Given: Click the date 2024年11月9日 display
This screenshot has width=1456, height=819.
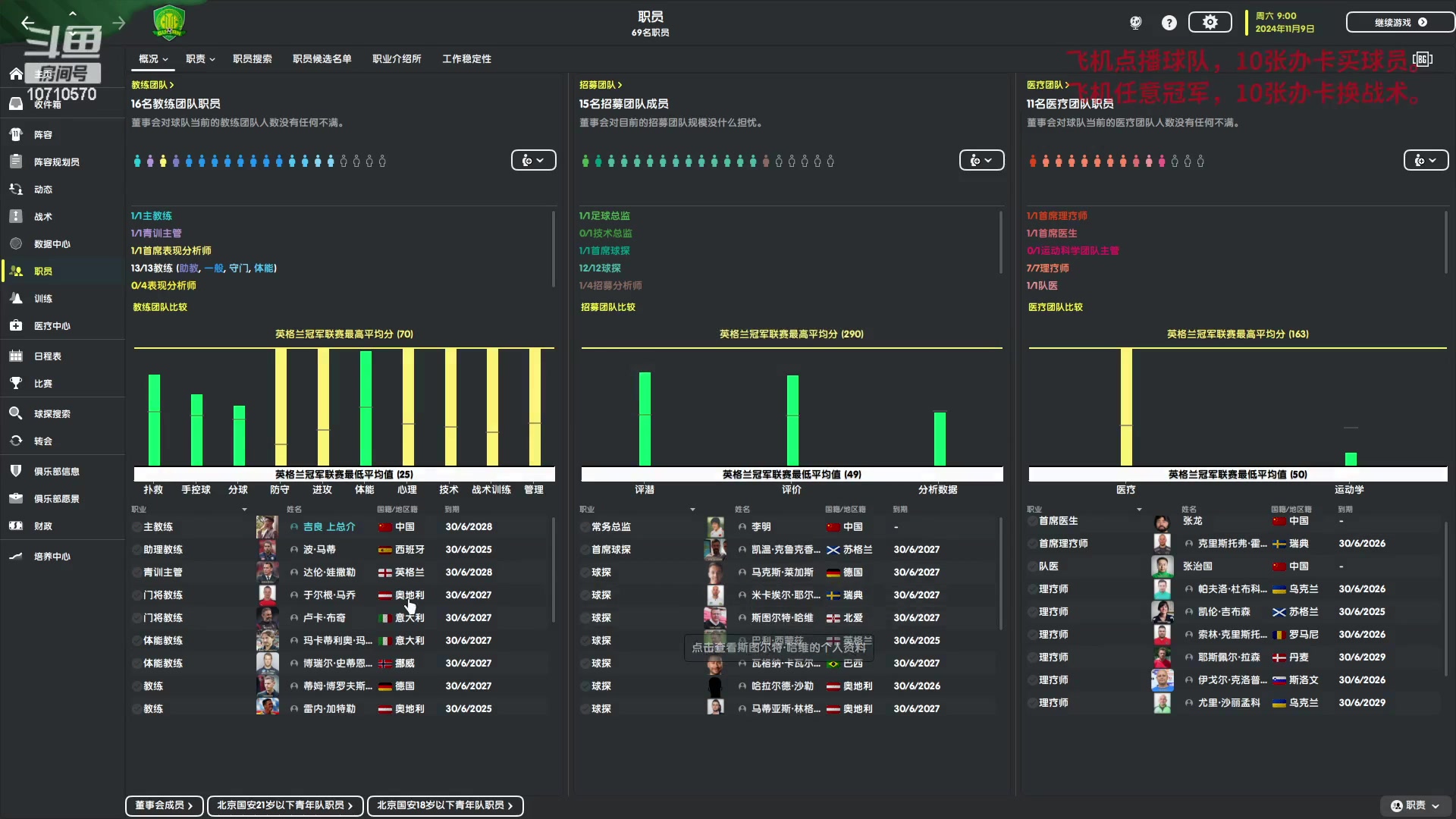Looking at the screenshot, I should (x=1285, y=29).
